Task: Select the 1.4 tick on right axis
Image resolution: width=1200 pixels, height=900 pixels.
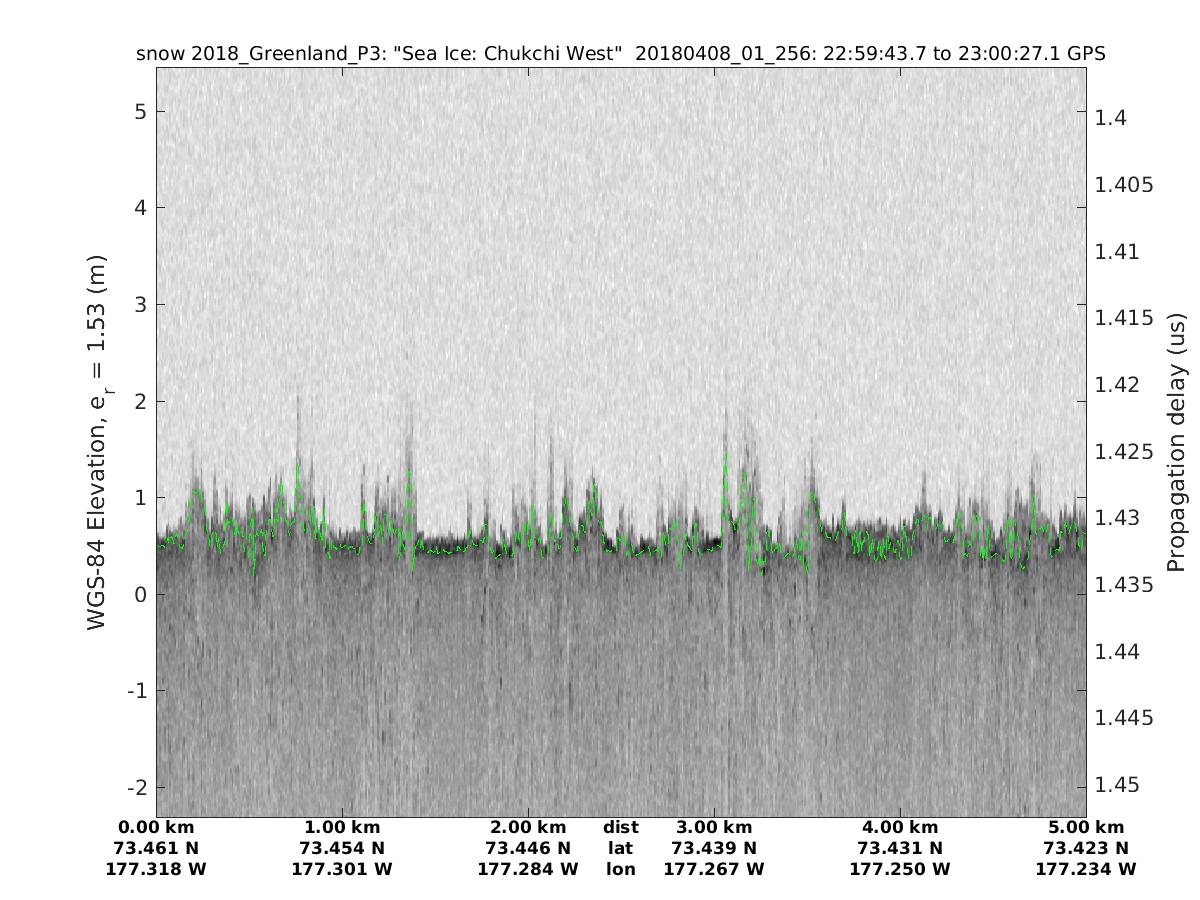Action: (1113, 118)
